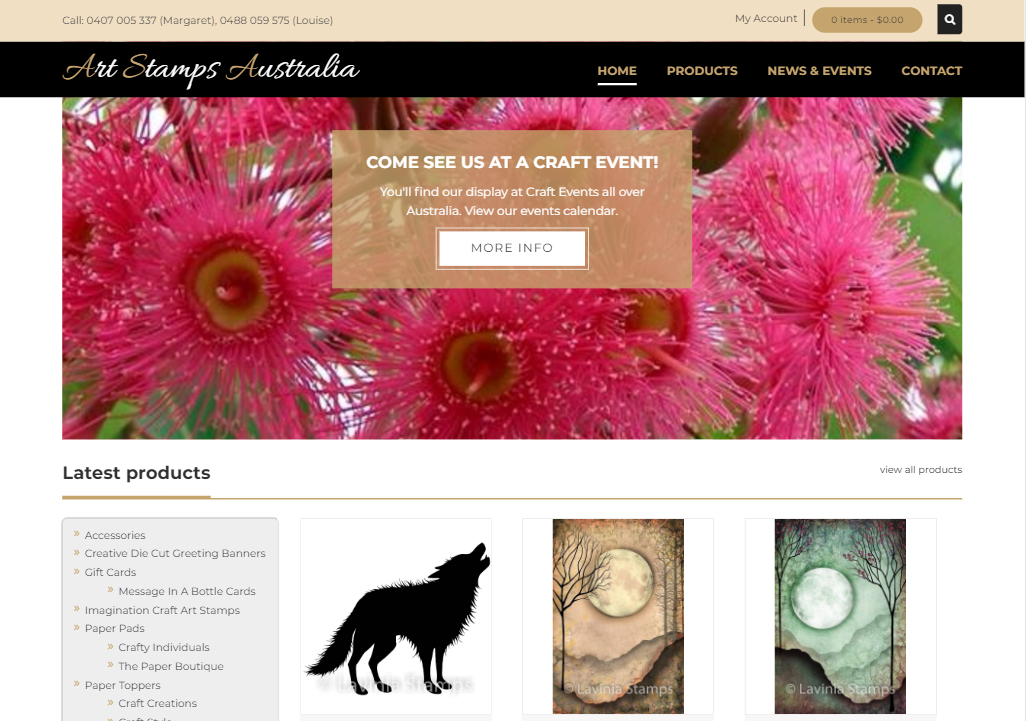Click the MORE INFO button
1026x721 pixels.
(x=512, y=248)
